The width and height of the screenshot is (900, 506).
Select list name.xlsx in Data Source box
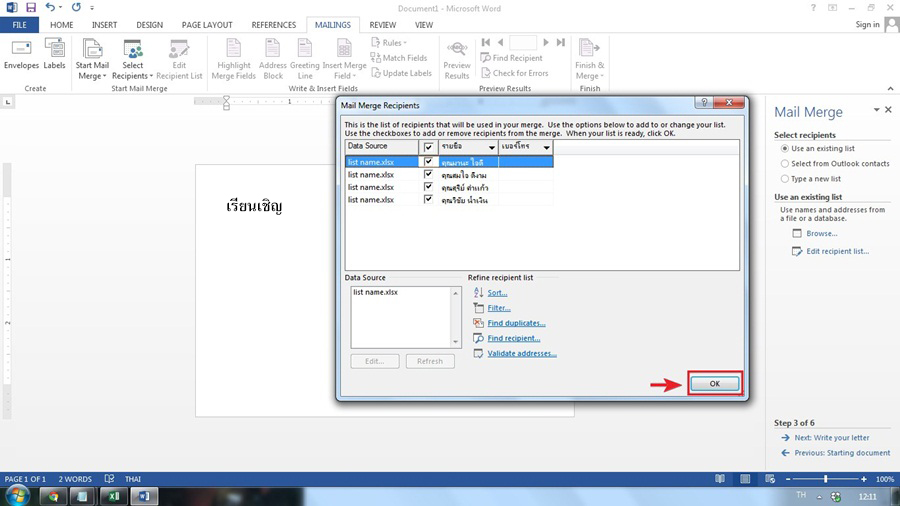click(375, 292)
